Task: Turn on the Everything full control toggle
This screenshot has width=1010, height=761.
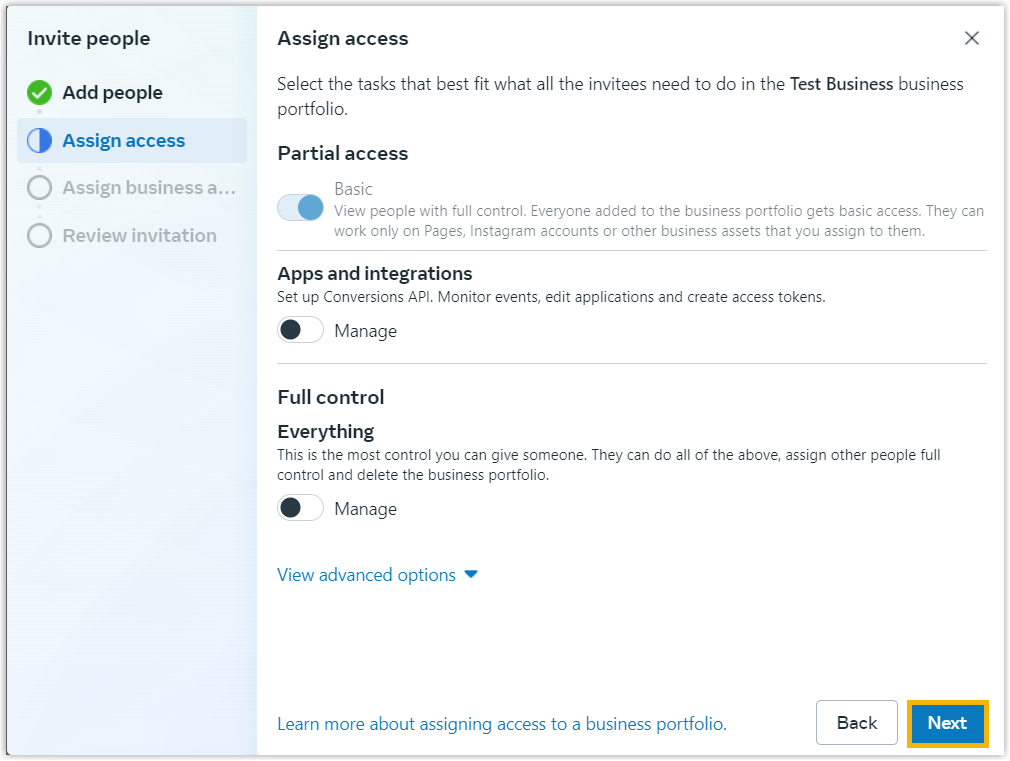Action: click(301, 508)
